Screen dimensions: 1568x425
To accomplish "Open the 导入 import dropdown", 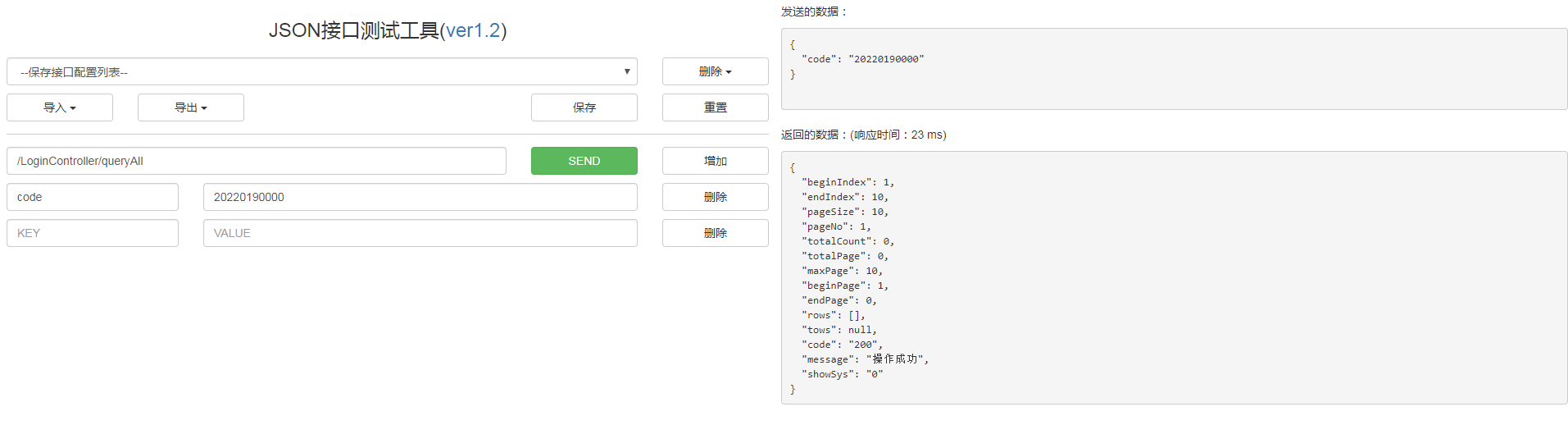I will click(x=60, y=107).
